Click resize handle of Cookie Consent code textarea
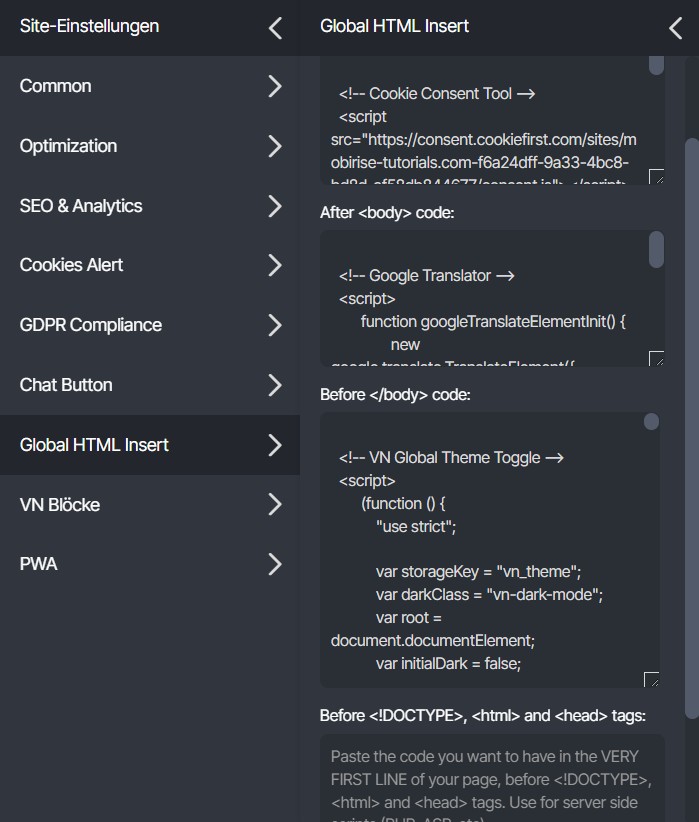699x822 pixels. 657,177
